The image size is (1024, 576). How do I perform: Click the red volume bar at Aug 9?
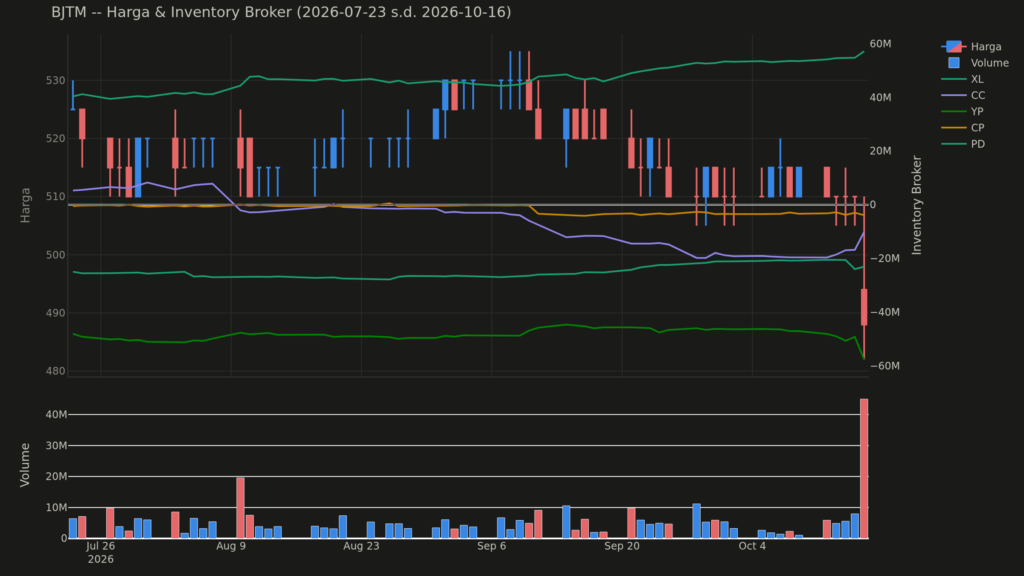[x=240, y=508]
